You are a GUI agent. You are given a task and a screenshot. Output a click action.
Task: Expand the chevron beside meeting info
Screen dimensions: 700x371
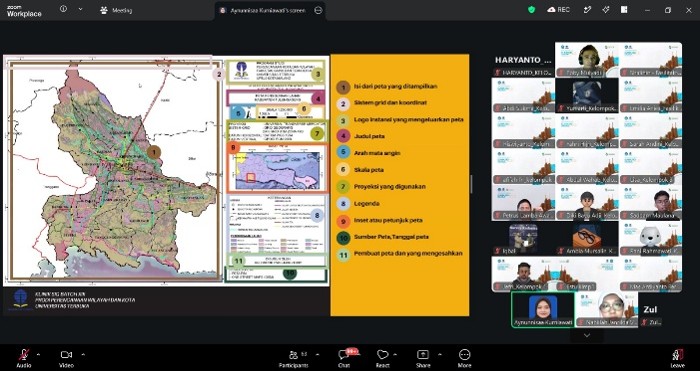click(x=80, y=9)
